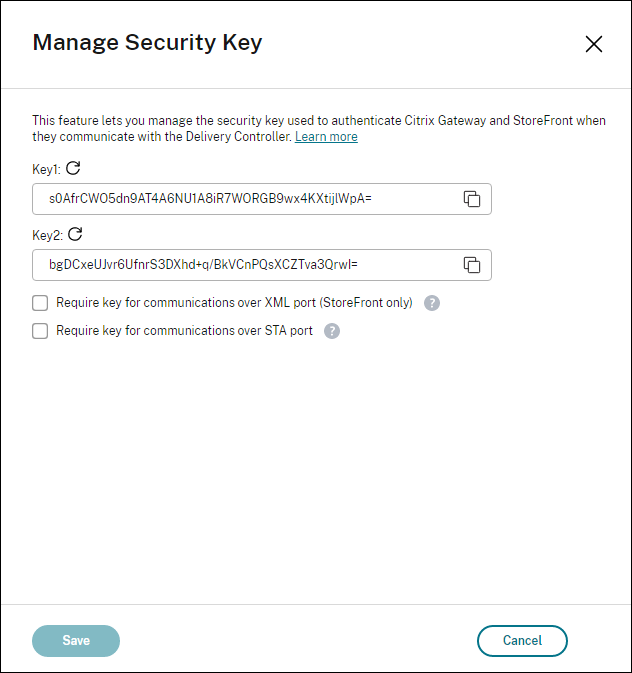Click the Manage Security Key title

(x=147, y=42)
